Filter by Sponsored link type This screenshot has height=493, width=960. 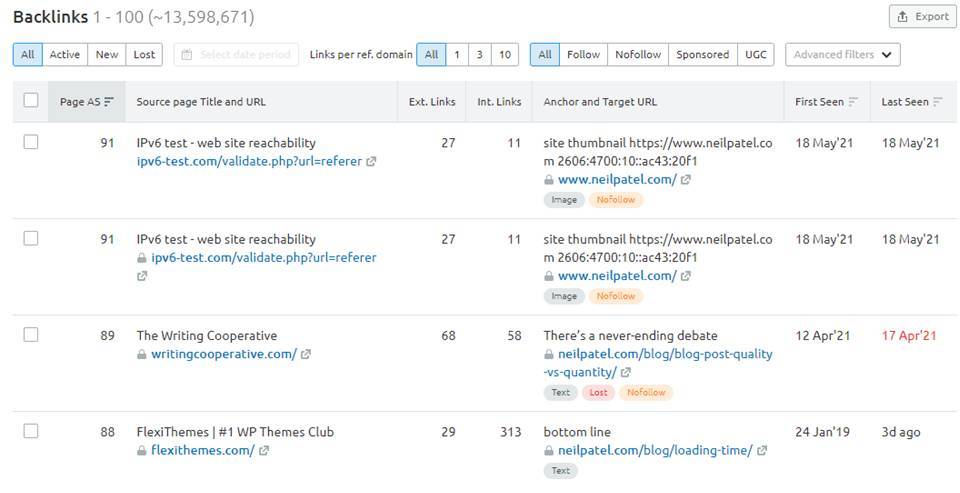point(702,55)
